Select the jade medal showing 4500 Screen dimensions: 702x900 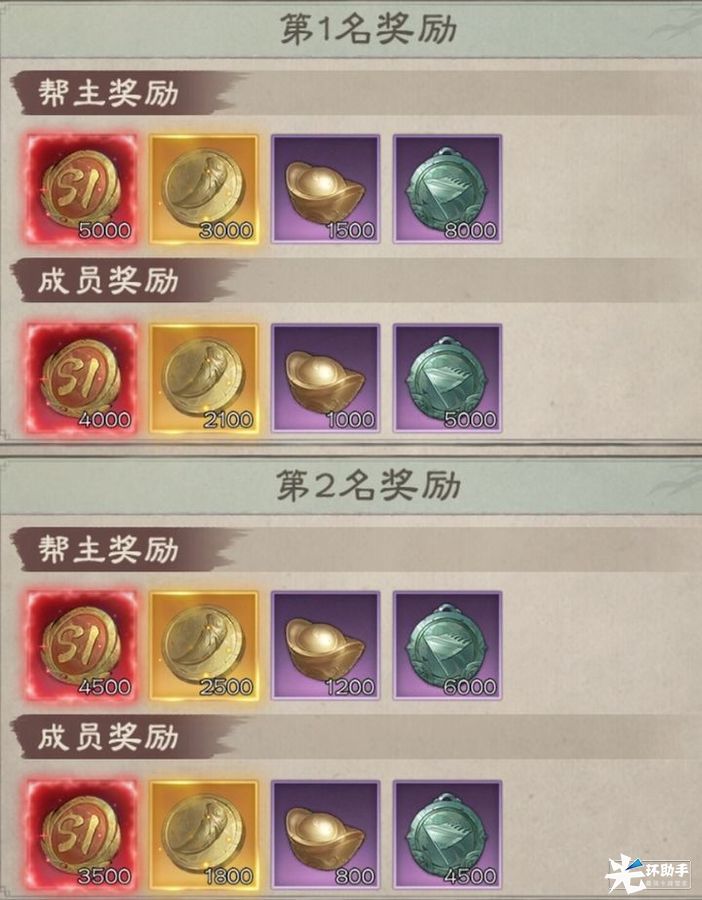click(447, 835)
